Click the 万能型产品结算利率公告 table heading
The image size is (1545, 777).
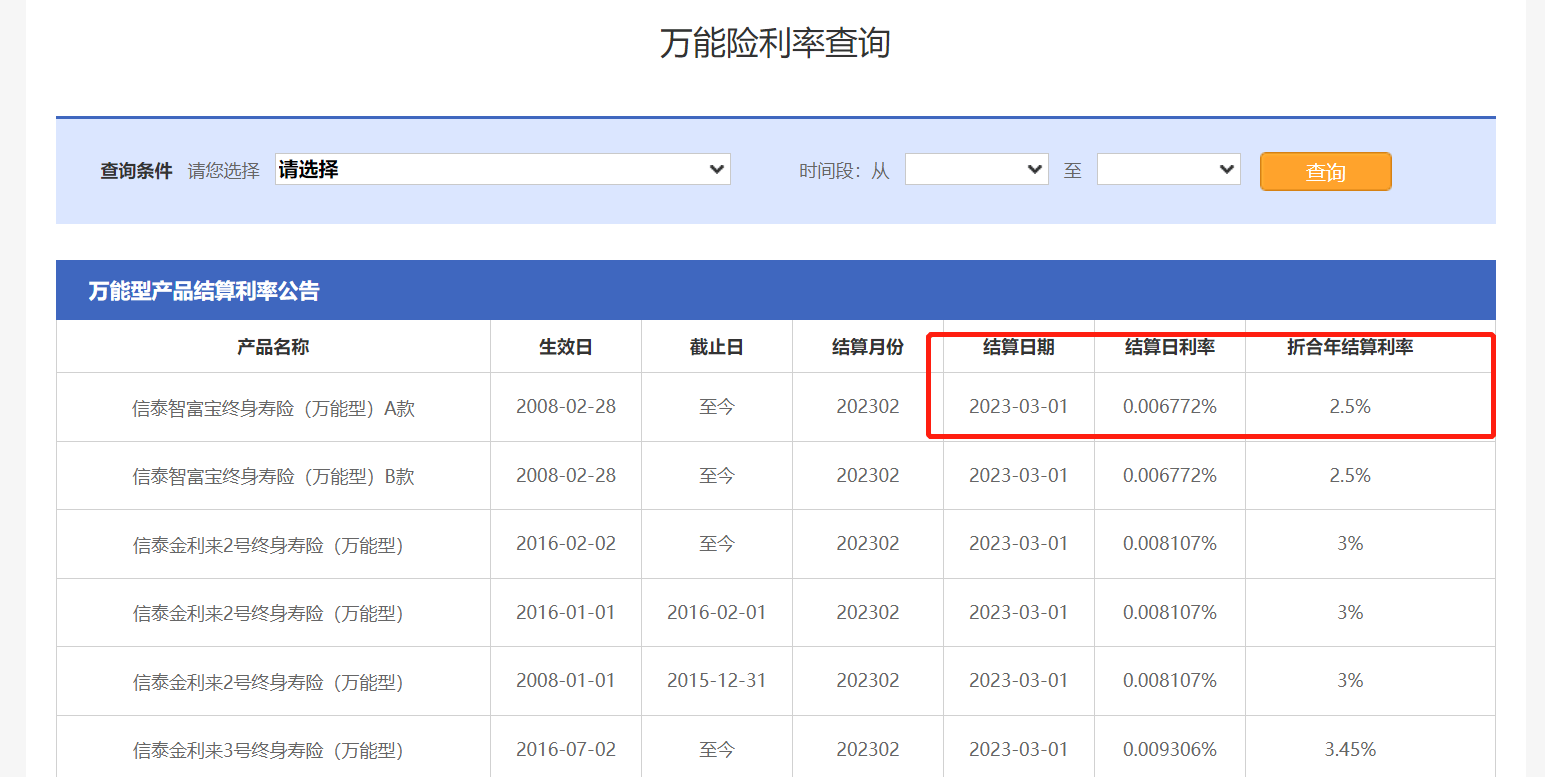[204, 291]
